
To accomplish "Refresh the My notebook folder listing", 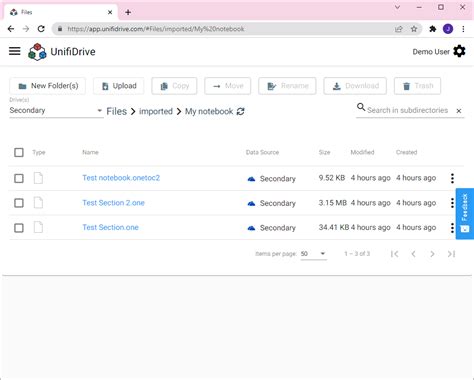I will (x=240, y=111).
